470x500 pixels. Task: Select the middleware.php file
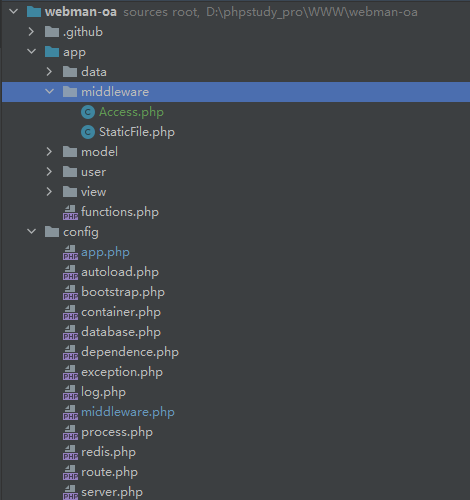pos(128,412)
